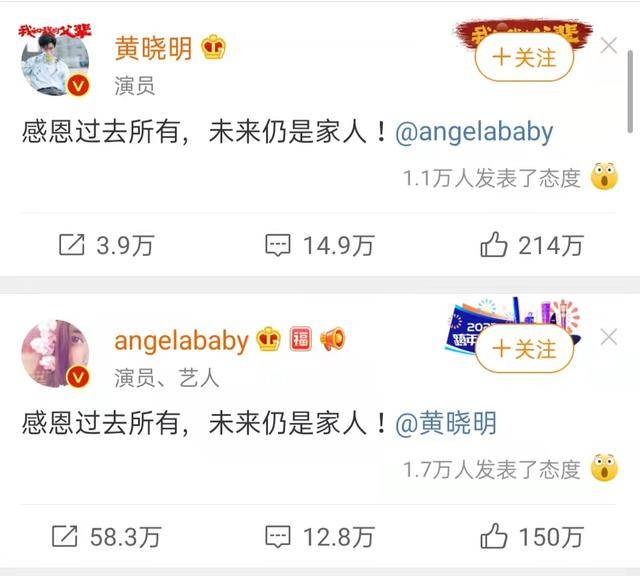
Task: Open 黄晓明's profile avatar
Action: (55, 61)
